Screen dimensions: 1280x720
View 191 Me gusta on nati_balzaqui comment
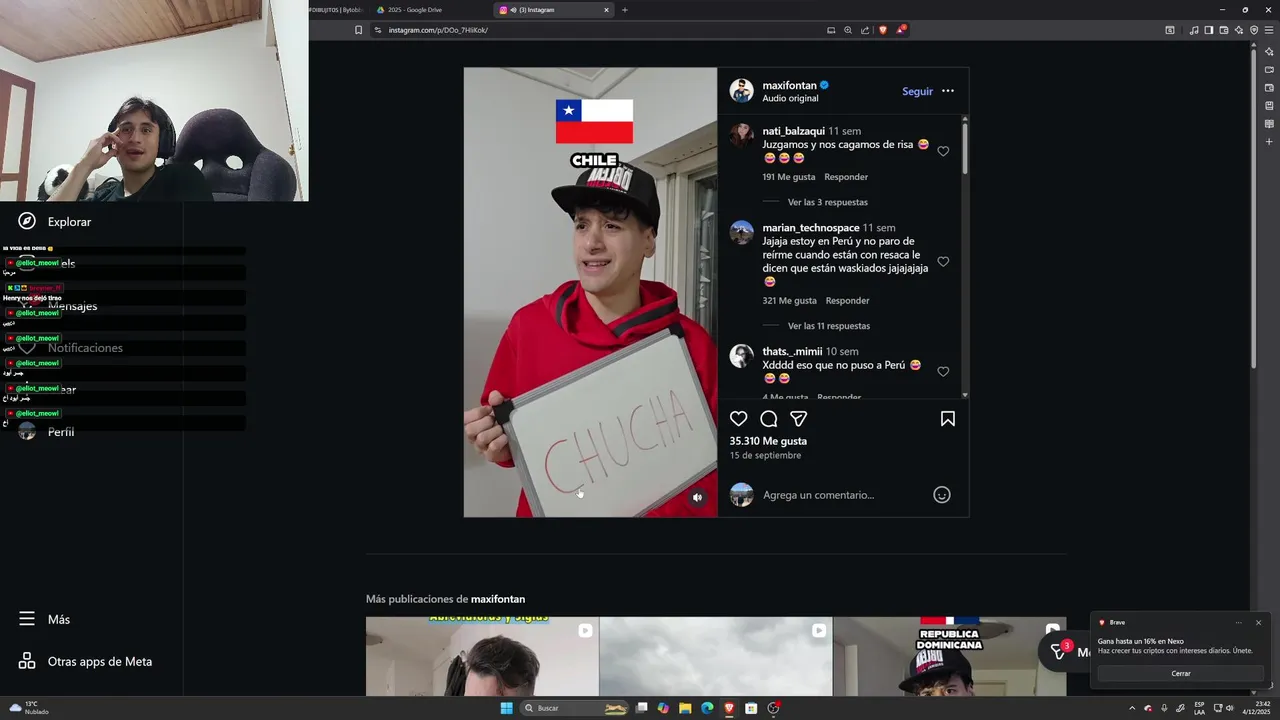788,177
